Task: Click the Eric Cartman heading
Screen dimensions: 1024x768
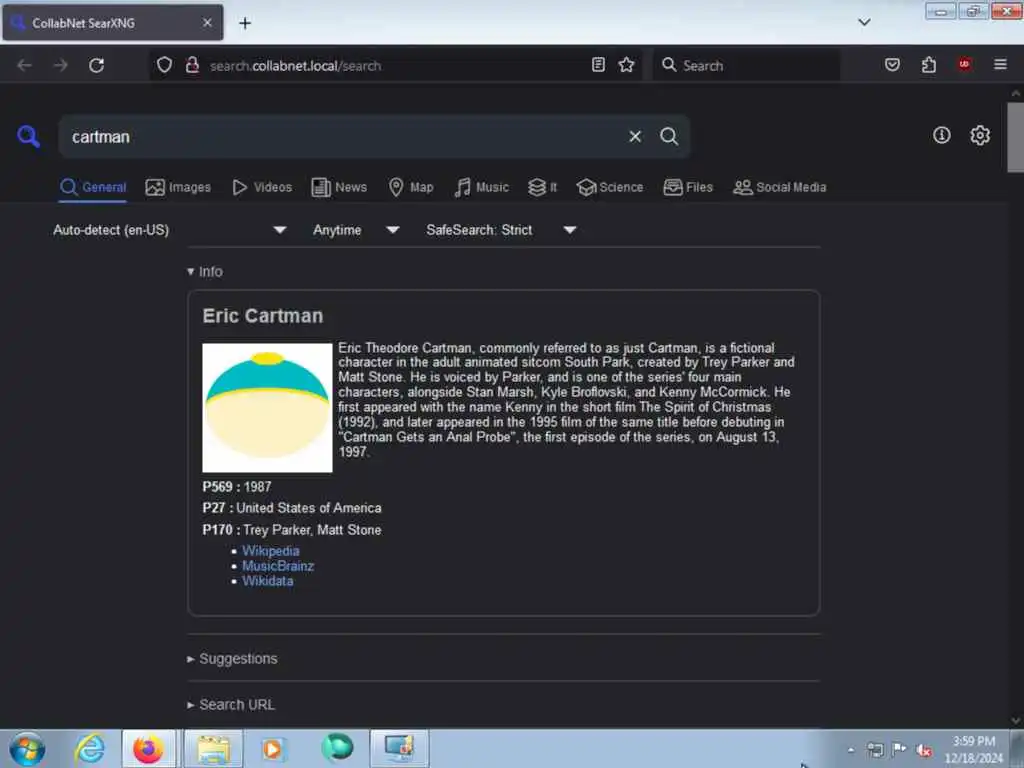Action: (x=263, y=316)
